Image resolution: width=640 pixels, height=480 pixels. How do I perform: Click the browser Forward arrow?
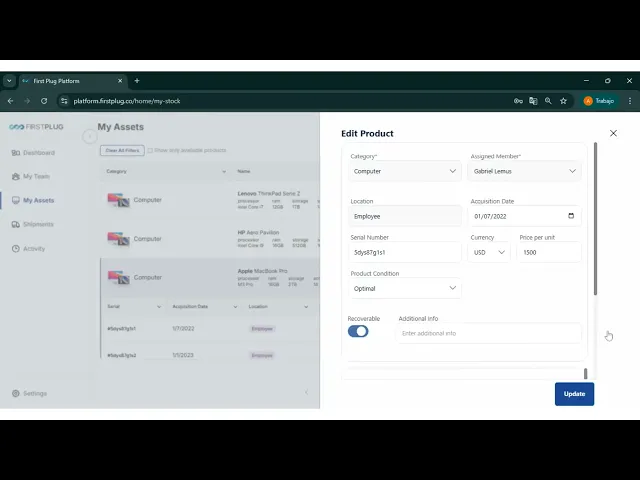27,101
